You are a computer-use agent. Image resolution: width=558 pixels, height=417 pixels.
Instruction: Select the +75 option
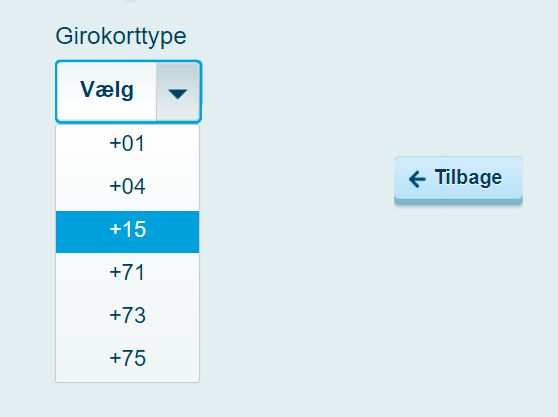point(127,360)
